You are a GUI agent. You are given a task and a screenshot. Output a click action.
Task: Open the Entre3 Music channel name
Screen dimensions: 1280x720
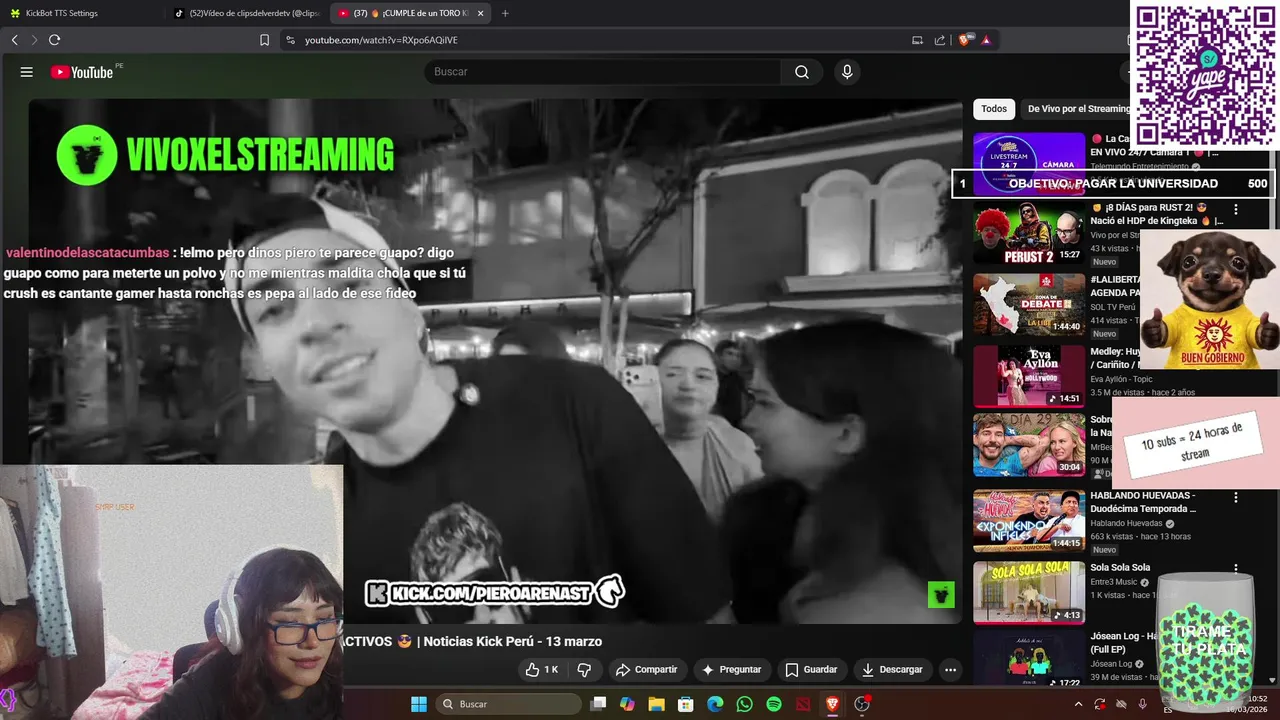1113,582
